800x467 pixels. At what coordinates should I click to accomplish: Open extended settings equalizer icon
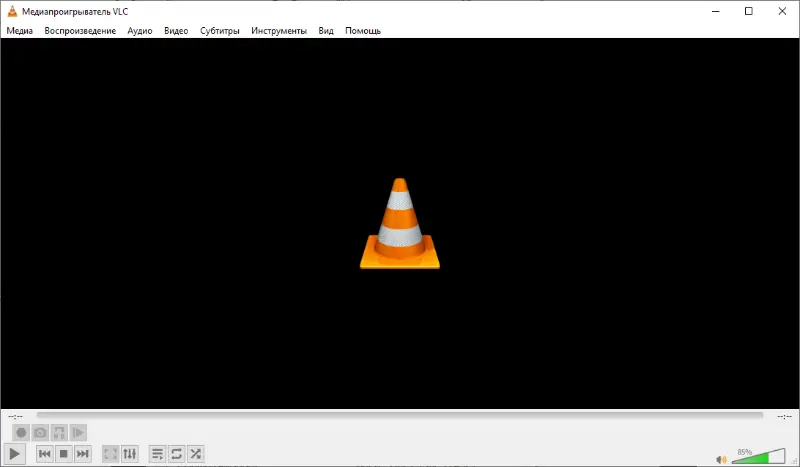pos(130,454)
